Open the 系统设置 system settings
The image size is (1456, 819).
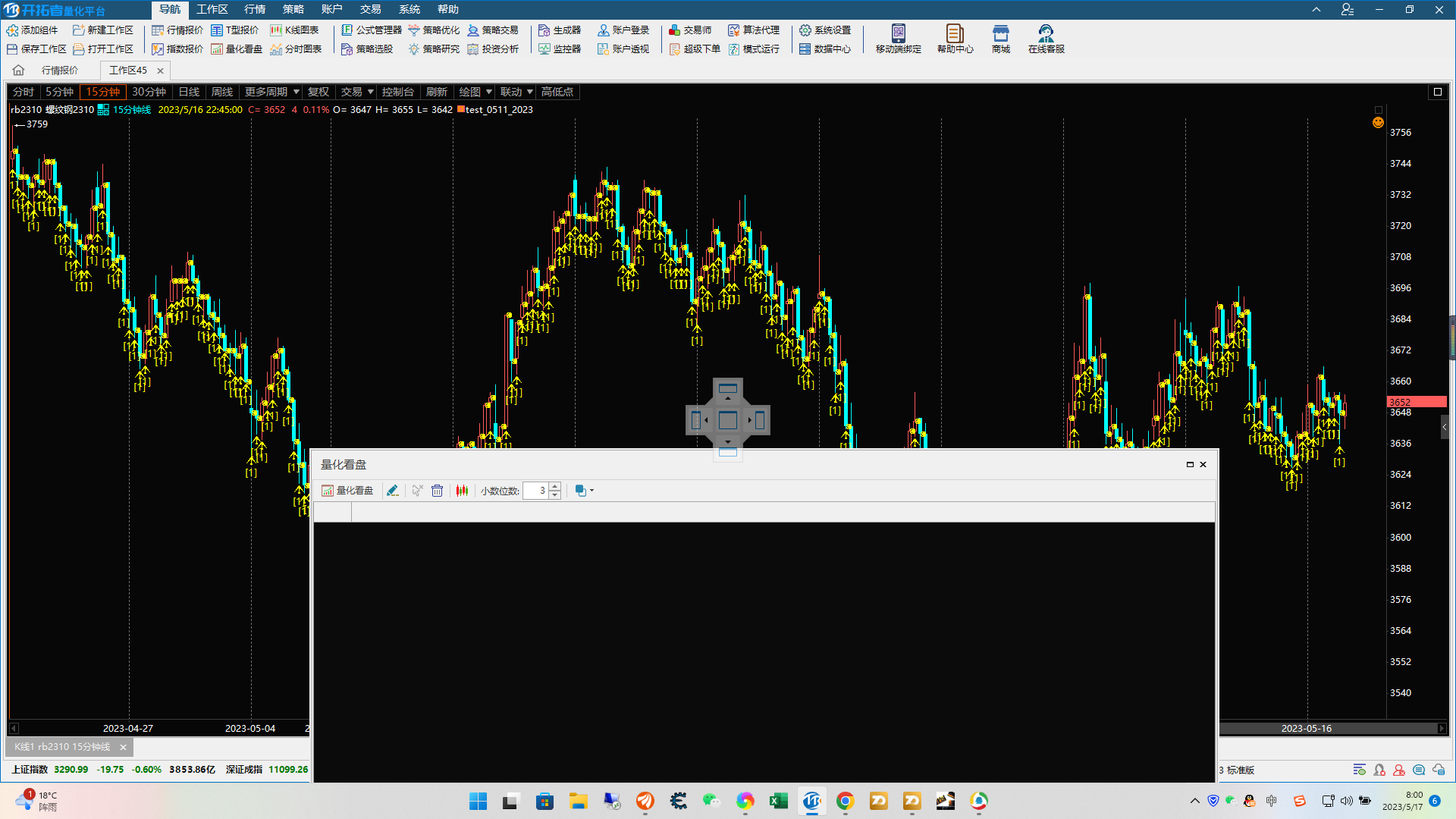[x=825, y=30]
